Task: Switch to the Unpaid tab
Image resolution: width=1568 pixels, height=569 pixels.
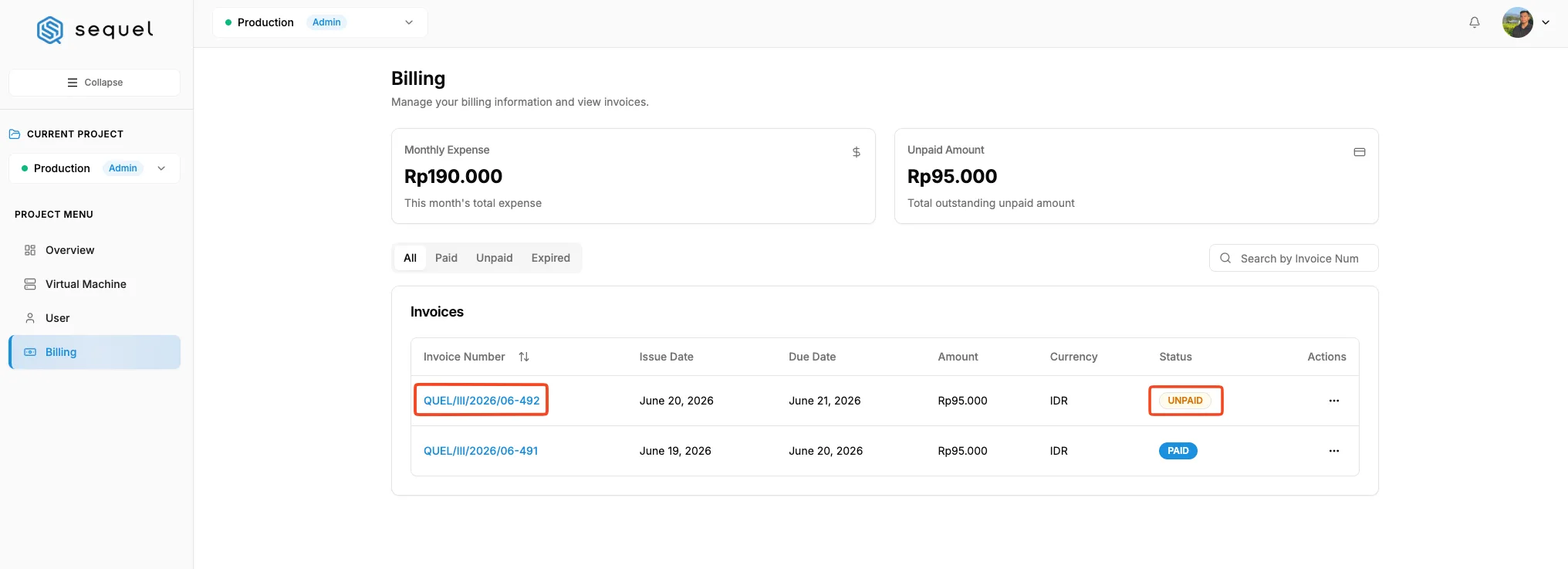Action: pos(494,258)
